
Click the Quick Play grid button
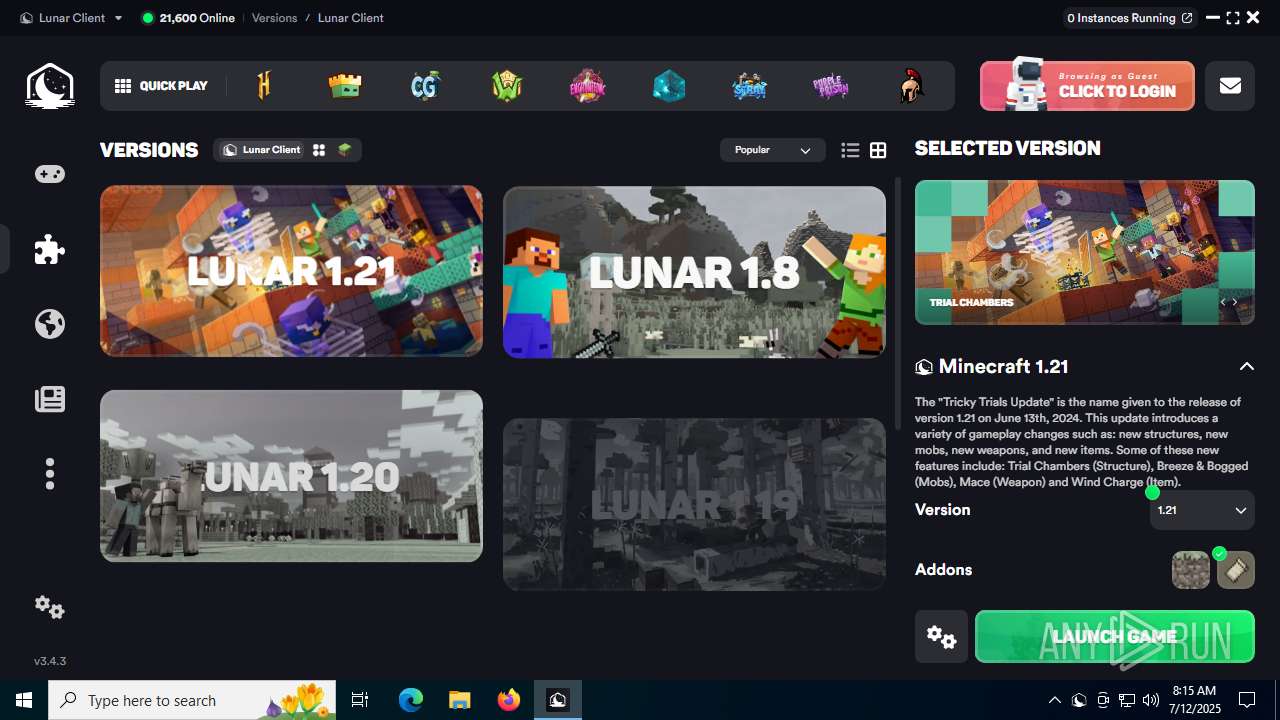tap(161, 86)
